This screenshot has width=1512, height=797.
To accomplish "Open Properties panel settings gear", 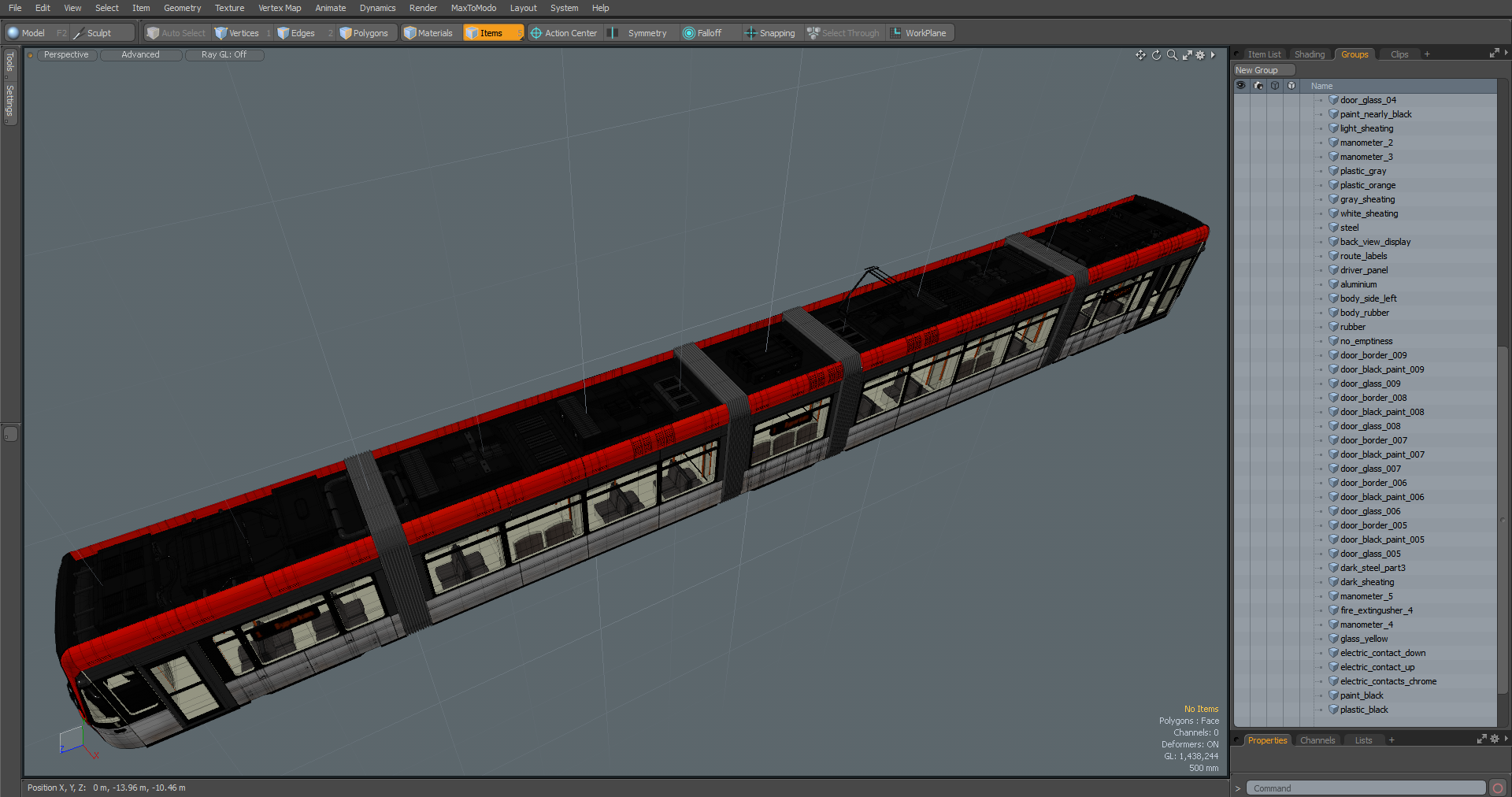I will [1495, 739].
